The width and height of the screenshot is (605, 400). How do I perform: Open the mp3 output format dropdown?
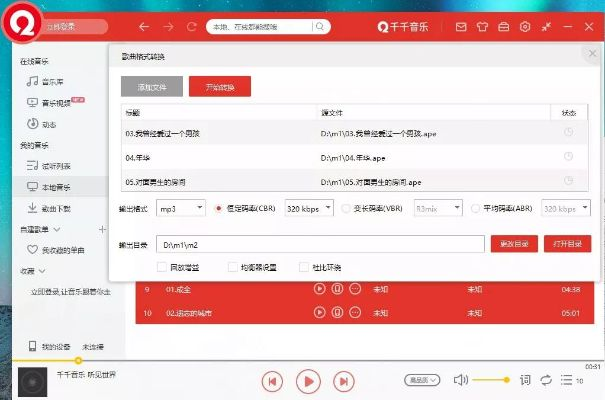180,208
